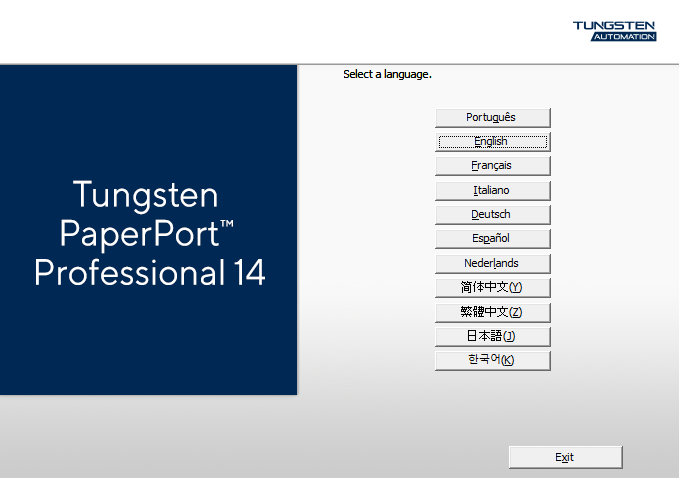Click the 'PaperPort' title text
Image resolution: width=679 pixels, height=478 pixels.
click(138, 233)
